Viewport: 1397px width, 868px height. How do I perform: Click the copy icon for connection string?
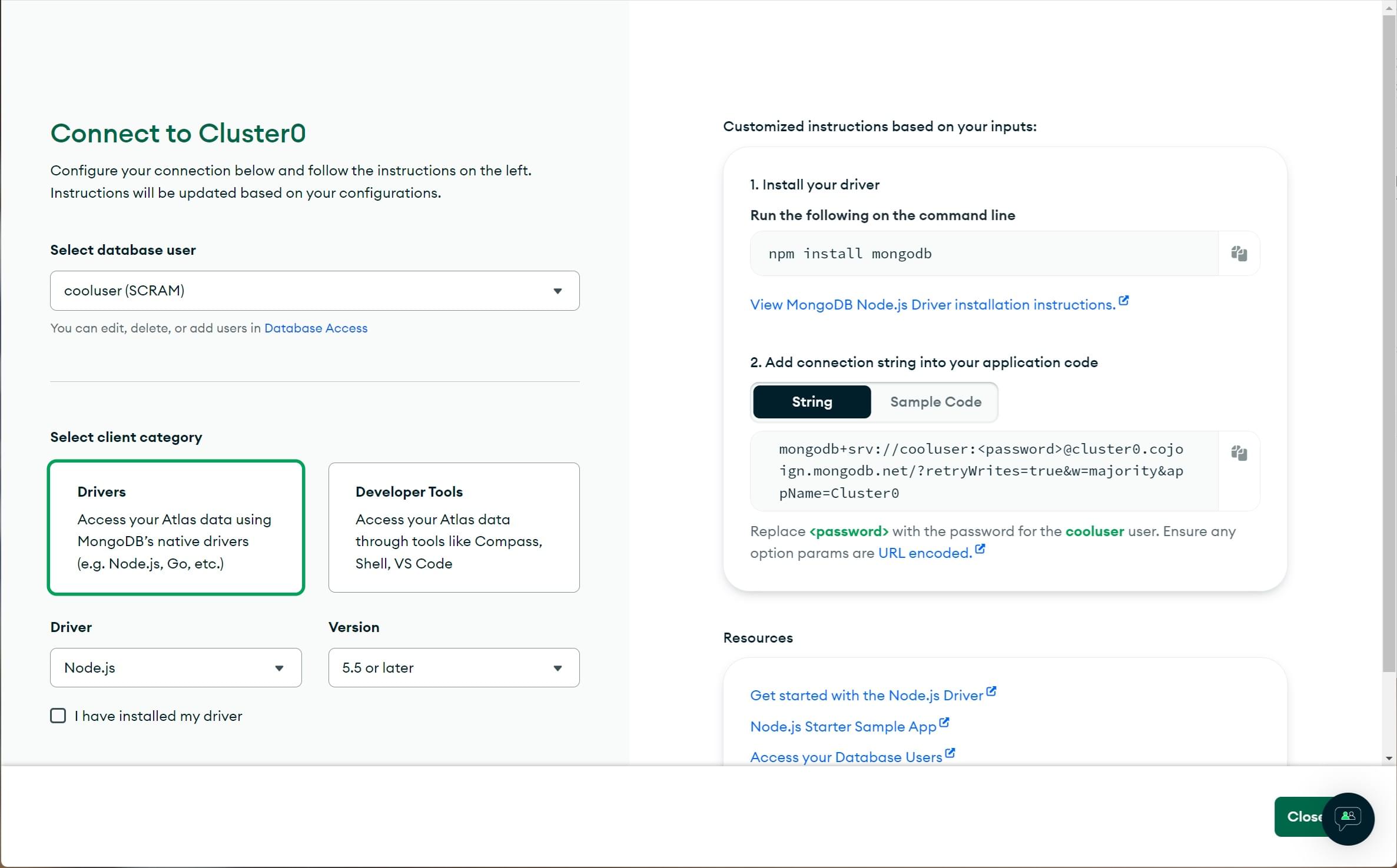[1239, 453]
